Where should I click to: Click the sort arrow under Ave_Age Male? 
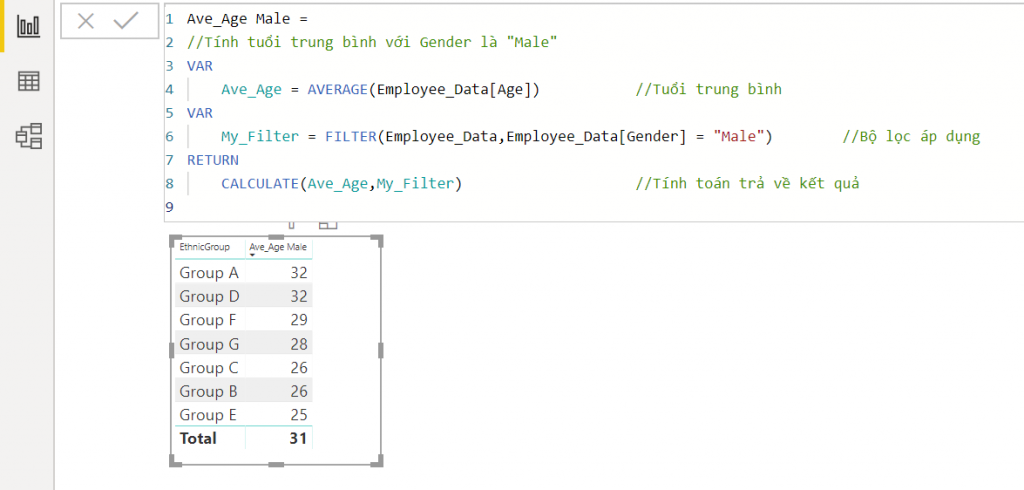(x=253, y=256)
